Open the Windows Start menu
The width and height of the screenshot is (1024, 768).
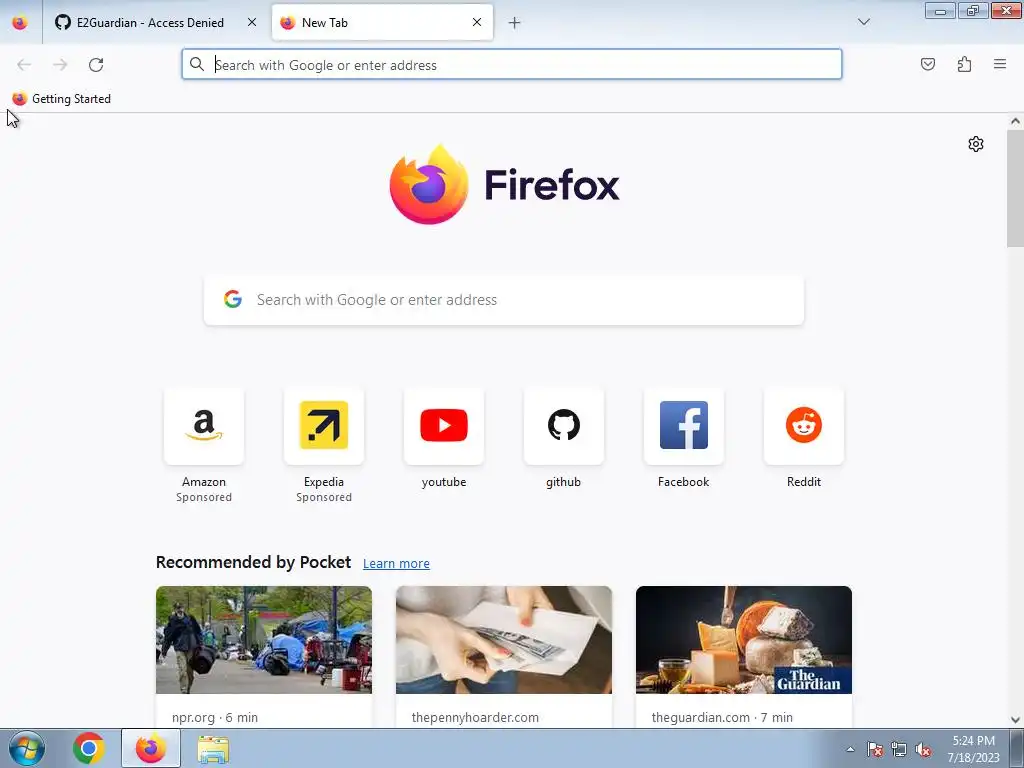(x=26, y=748)
